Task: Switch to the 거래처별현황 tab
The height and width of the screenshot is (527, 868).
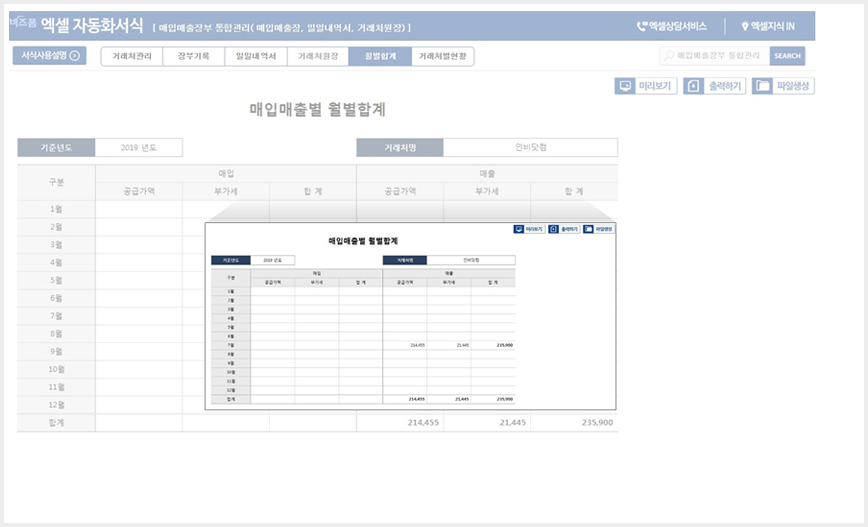Action: pyautogui.click(x=442, y=56)
